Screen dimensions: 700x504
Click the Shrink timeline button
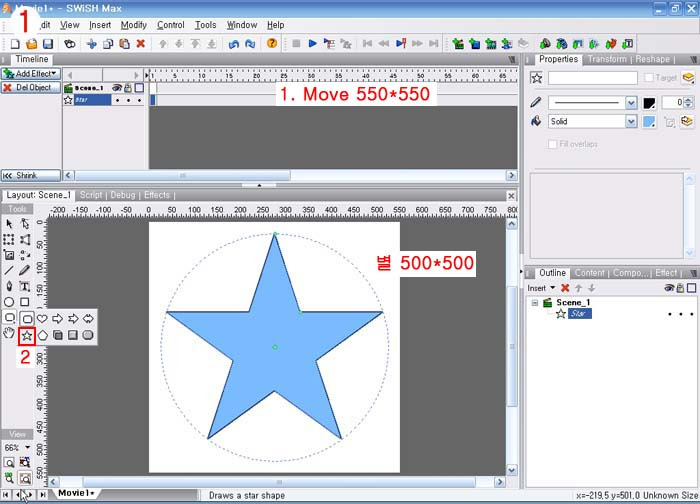(x=31, y=175)
